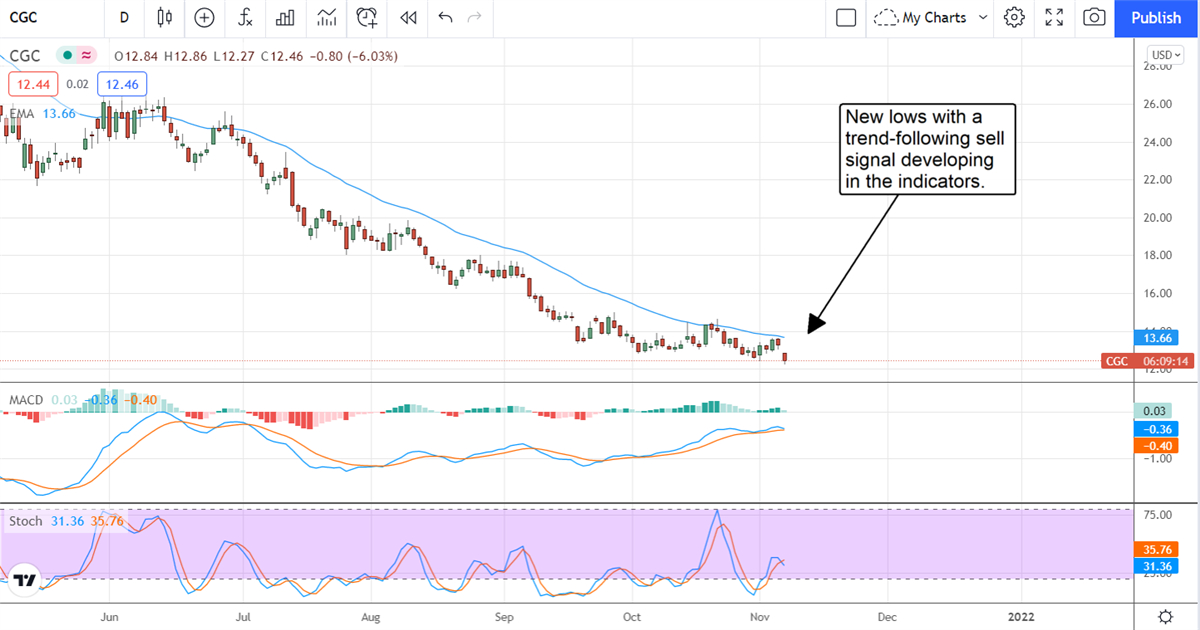
Task: Take a chart snapshot with the camera icon
Action: pos(1094,17)
